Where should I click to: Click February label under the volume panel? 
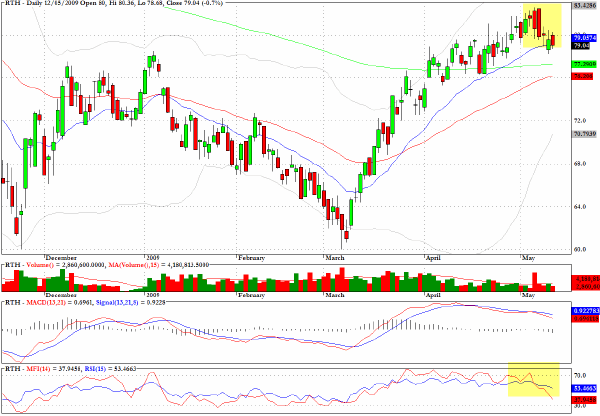coord(251,295)
